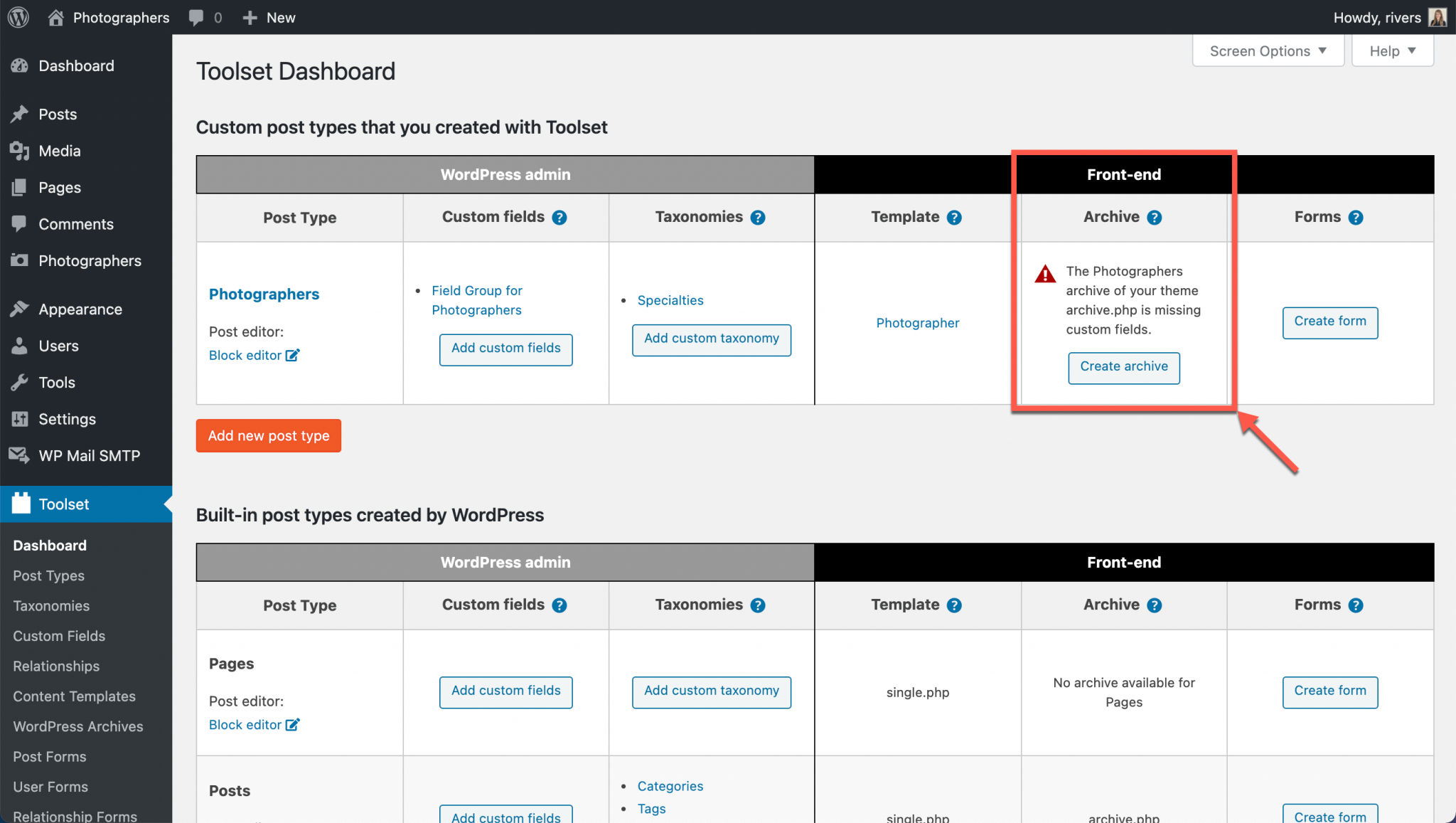Open the Specialties taxonomy link
Viewport: 1456px width, 823px height.
click(670, 300)
